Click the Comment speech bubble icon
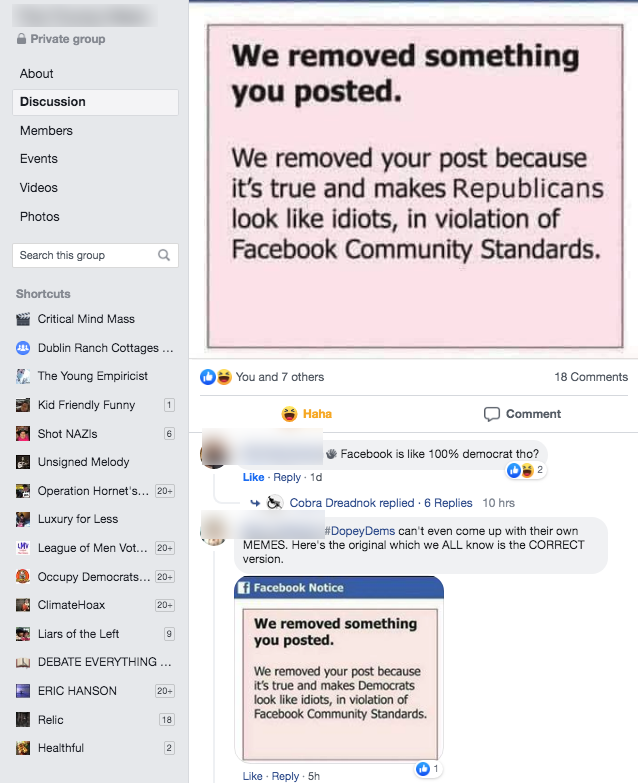638x783 pixels. click(491, 414)
